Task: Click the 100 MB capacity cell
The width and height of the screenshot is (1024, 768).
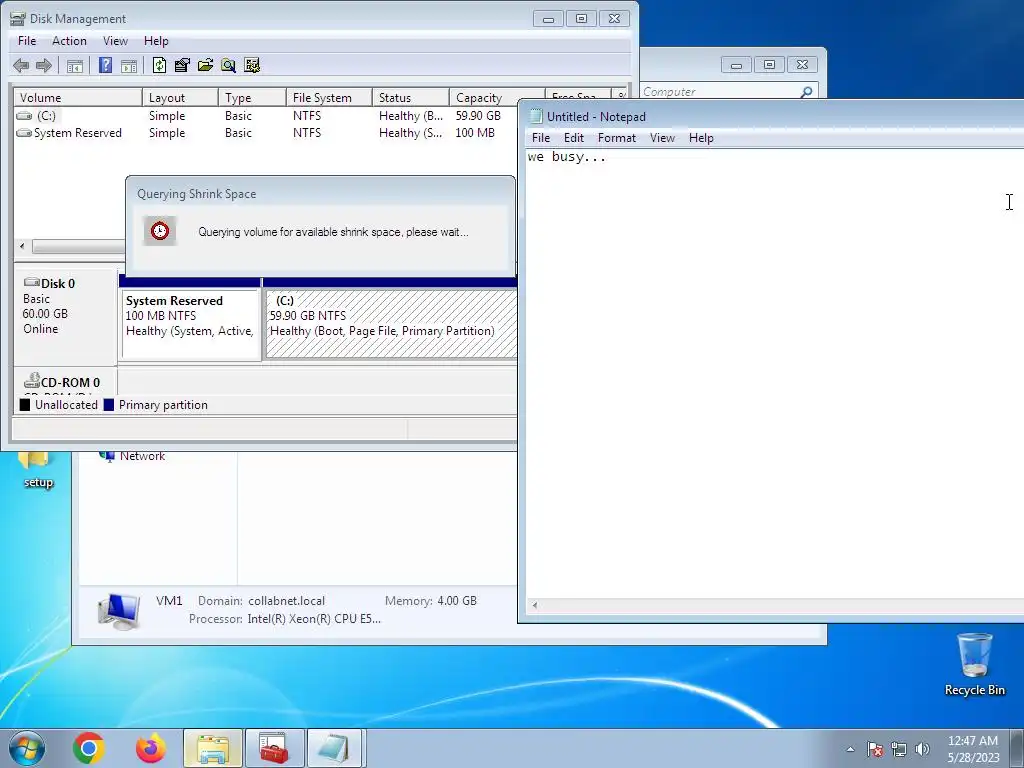Action: coord(475,133)
